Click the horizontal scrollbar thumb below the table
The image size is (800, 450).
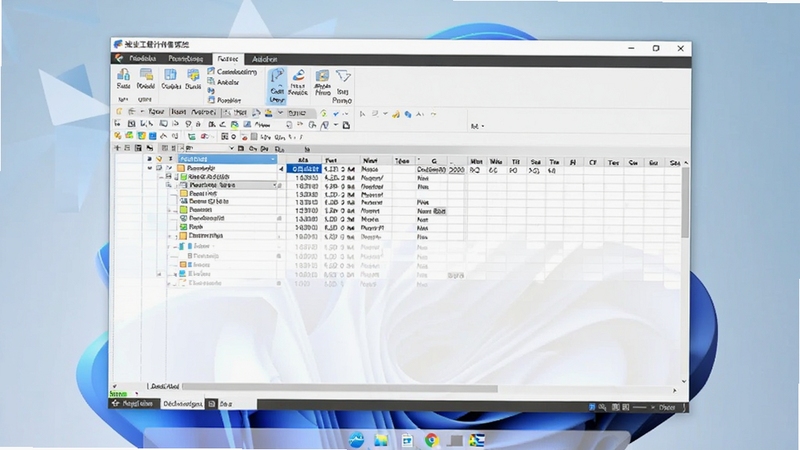[340, 389]
